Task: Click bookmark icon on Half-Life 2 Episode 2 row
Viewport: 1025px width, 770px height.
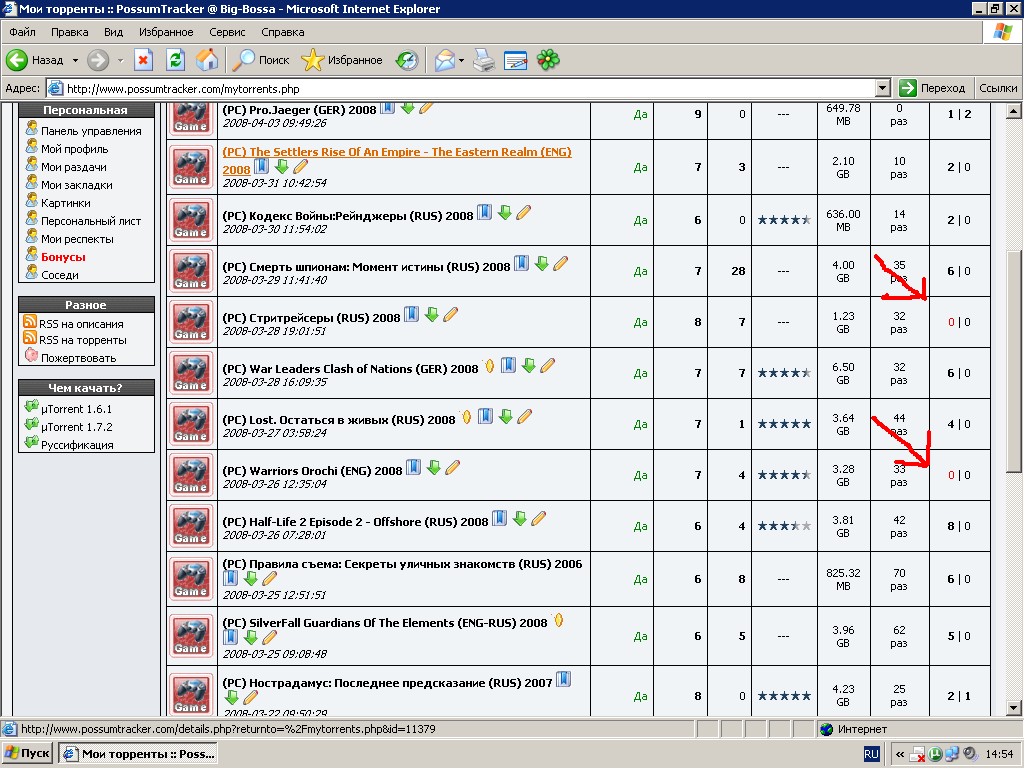Action: click(499, 518)
